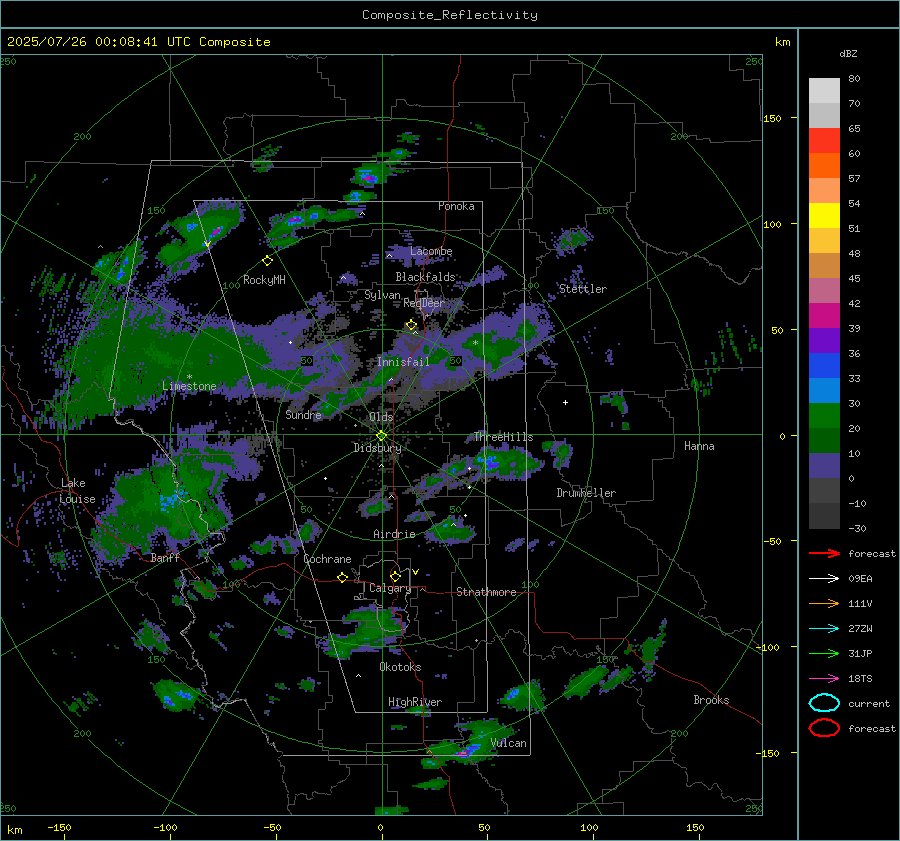The height and width of the screenshot is (841, 900).
Task: Click the magenta 18TS arrow icon
Action: [x=824, y=679]
